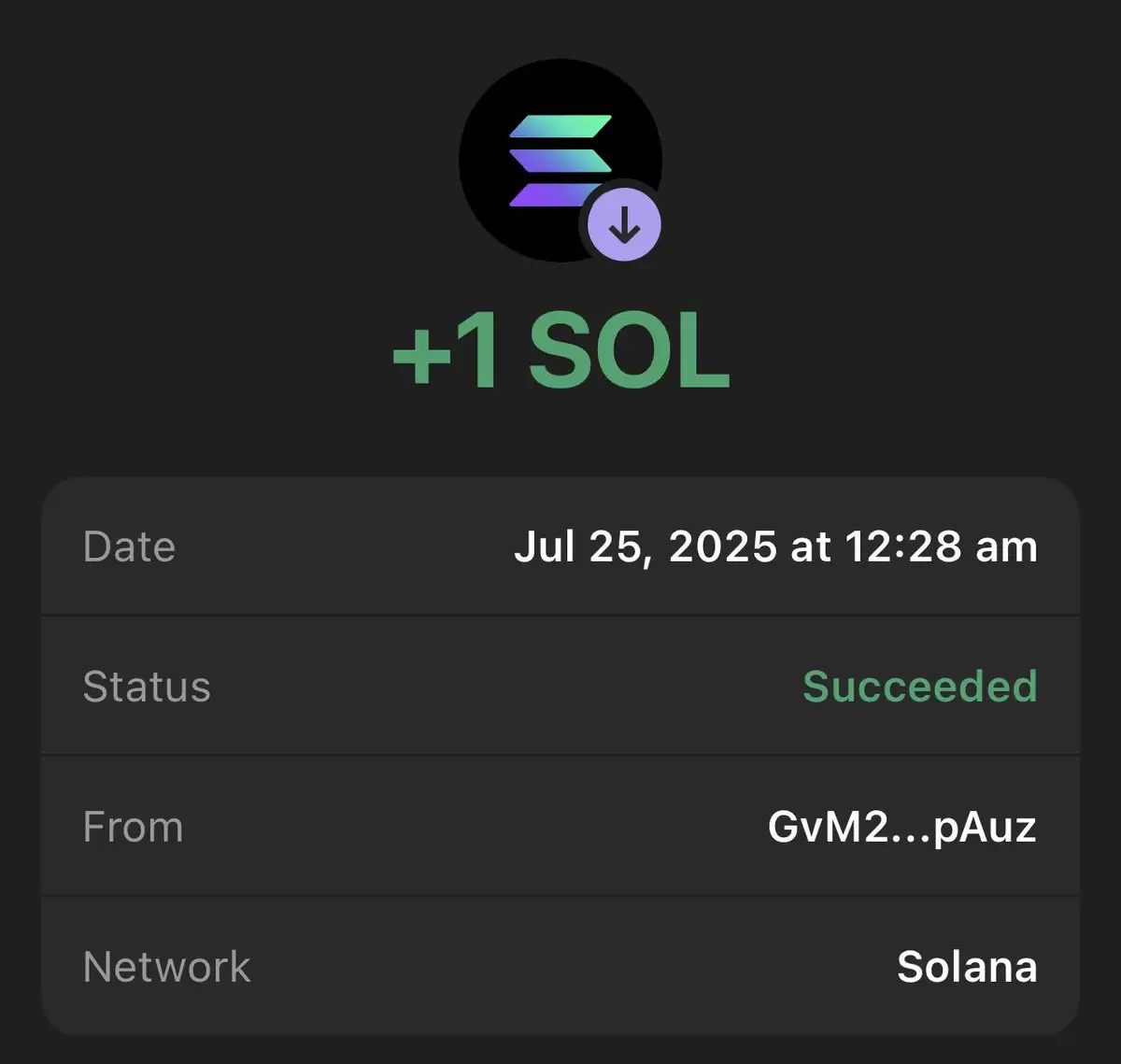Click the plus sign in the amount
The image size is (1121, 1064).
point(423,356)
